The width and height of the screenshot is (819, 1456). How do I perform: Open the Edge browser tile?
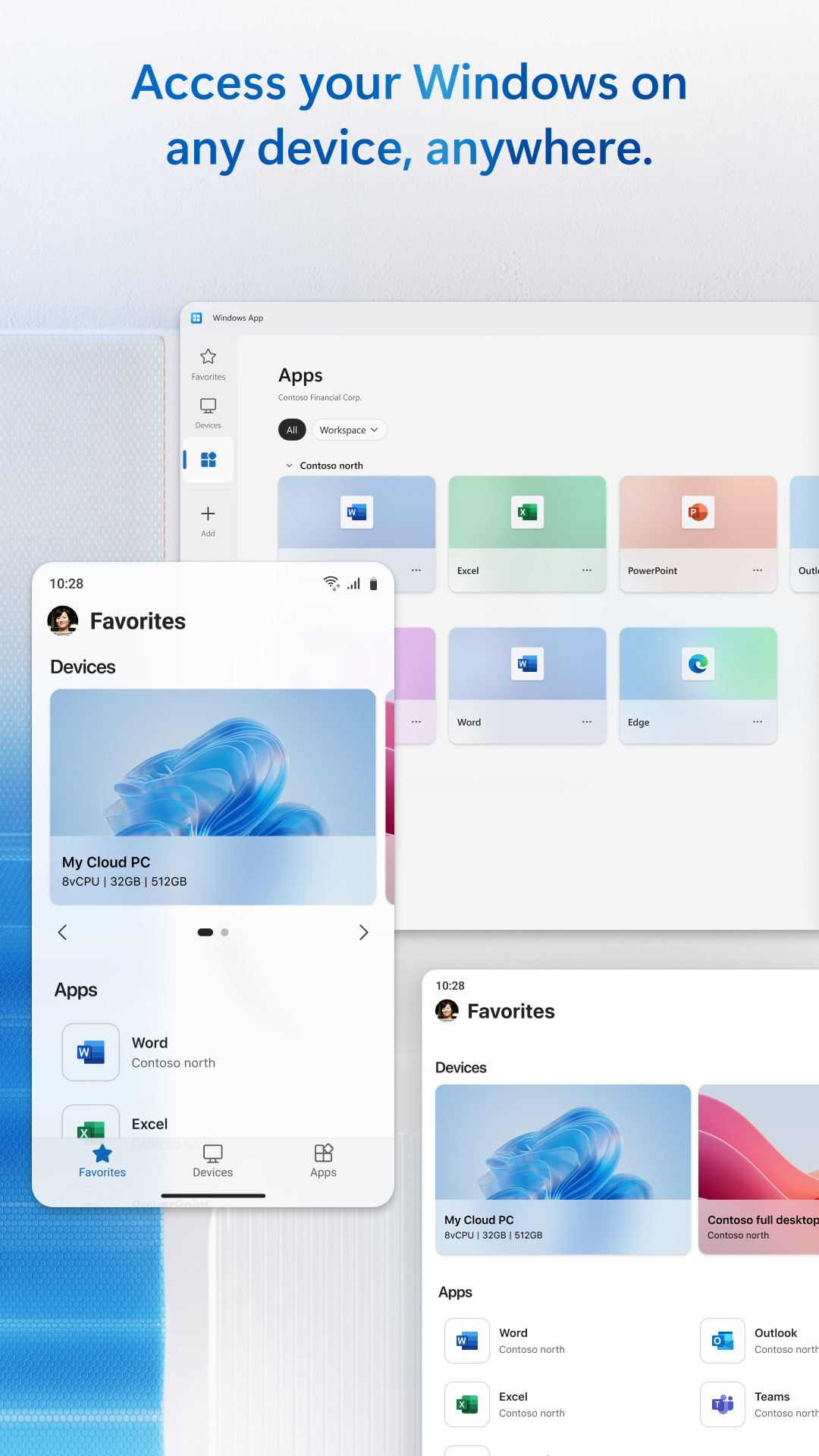click(x=698, y=664)
